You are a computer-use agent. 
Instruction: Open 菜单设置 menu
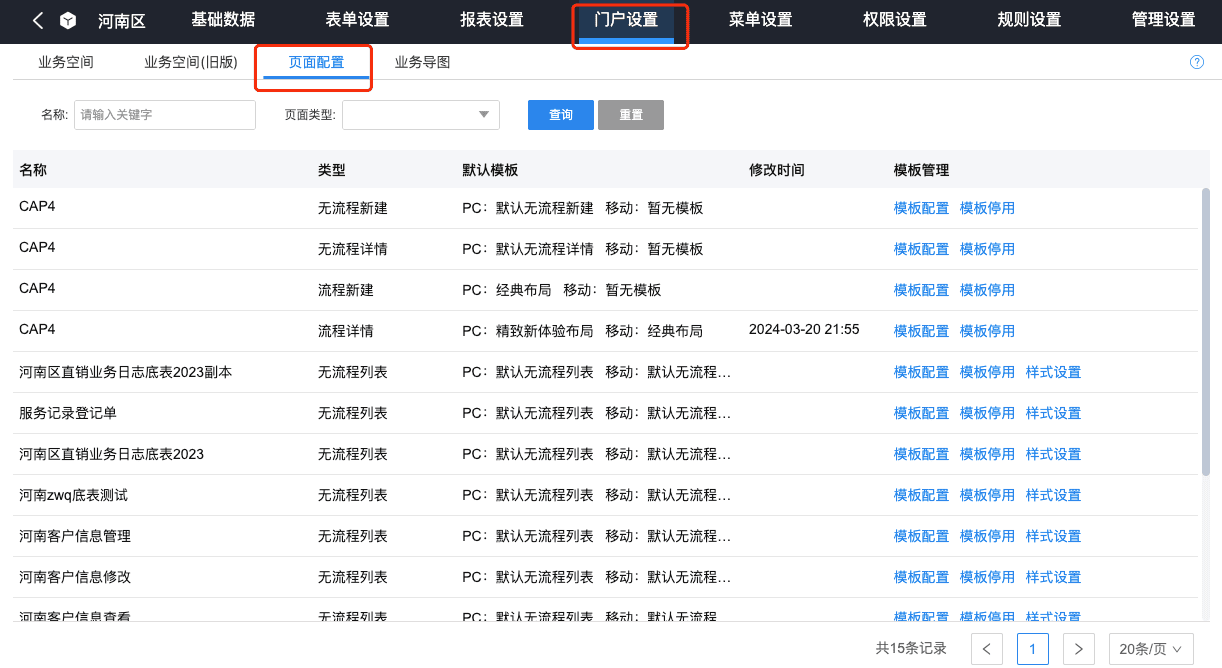click(x=760, y=20)
